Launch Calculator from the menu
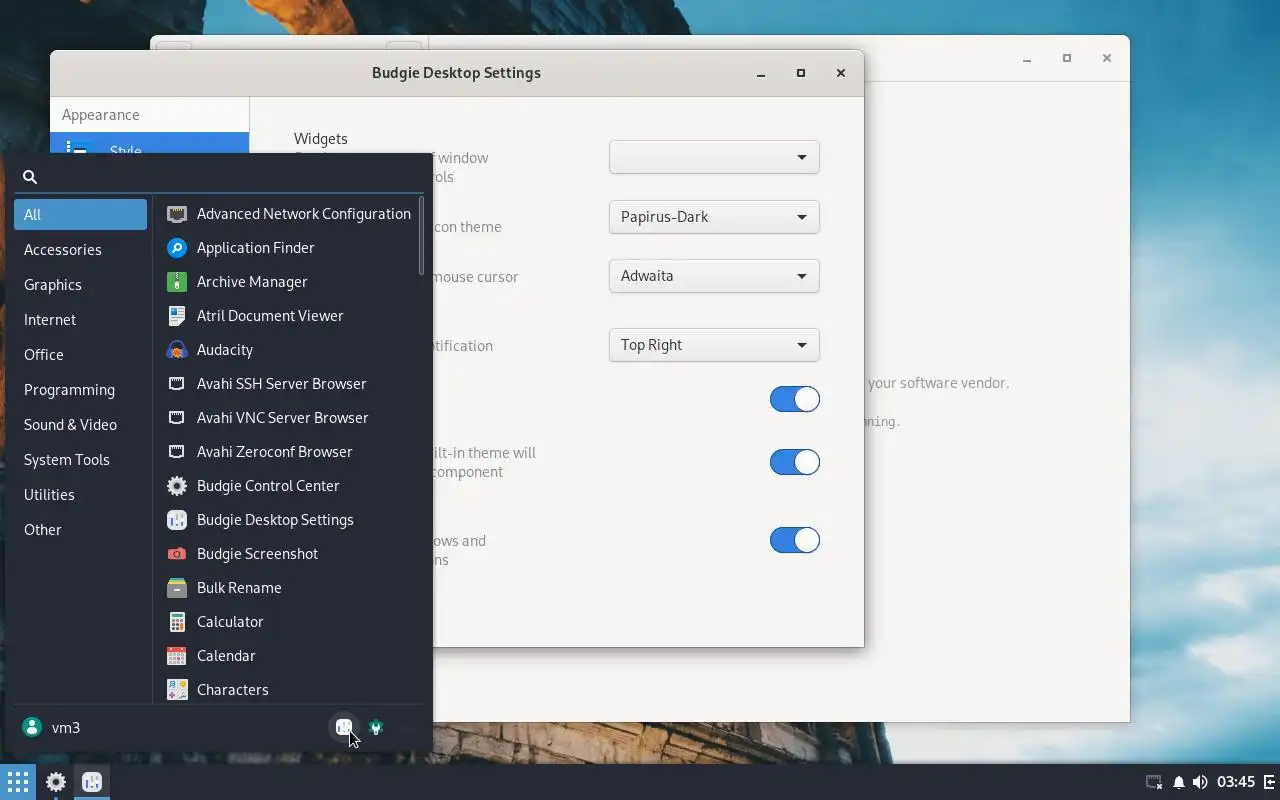Image resolution: width=1280 pixels, height=800 pixels. 289,622
